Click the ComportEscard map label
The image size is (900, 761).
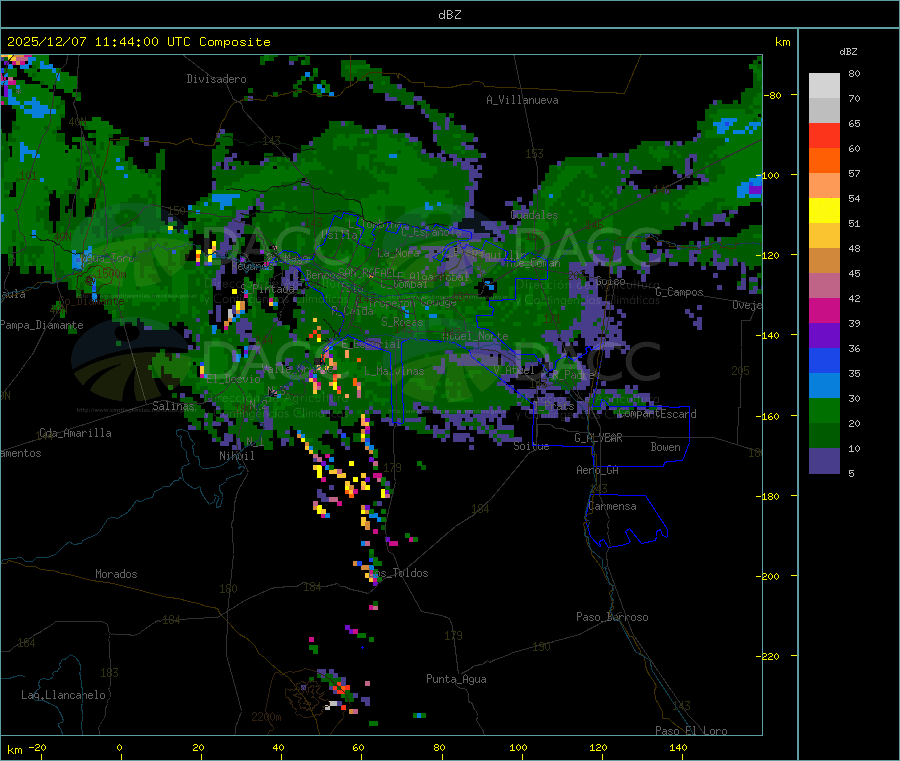[657, 414]
